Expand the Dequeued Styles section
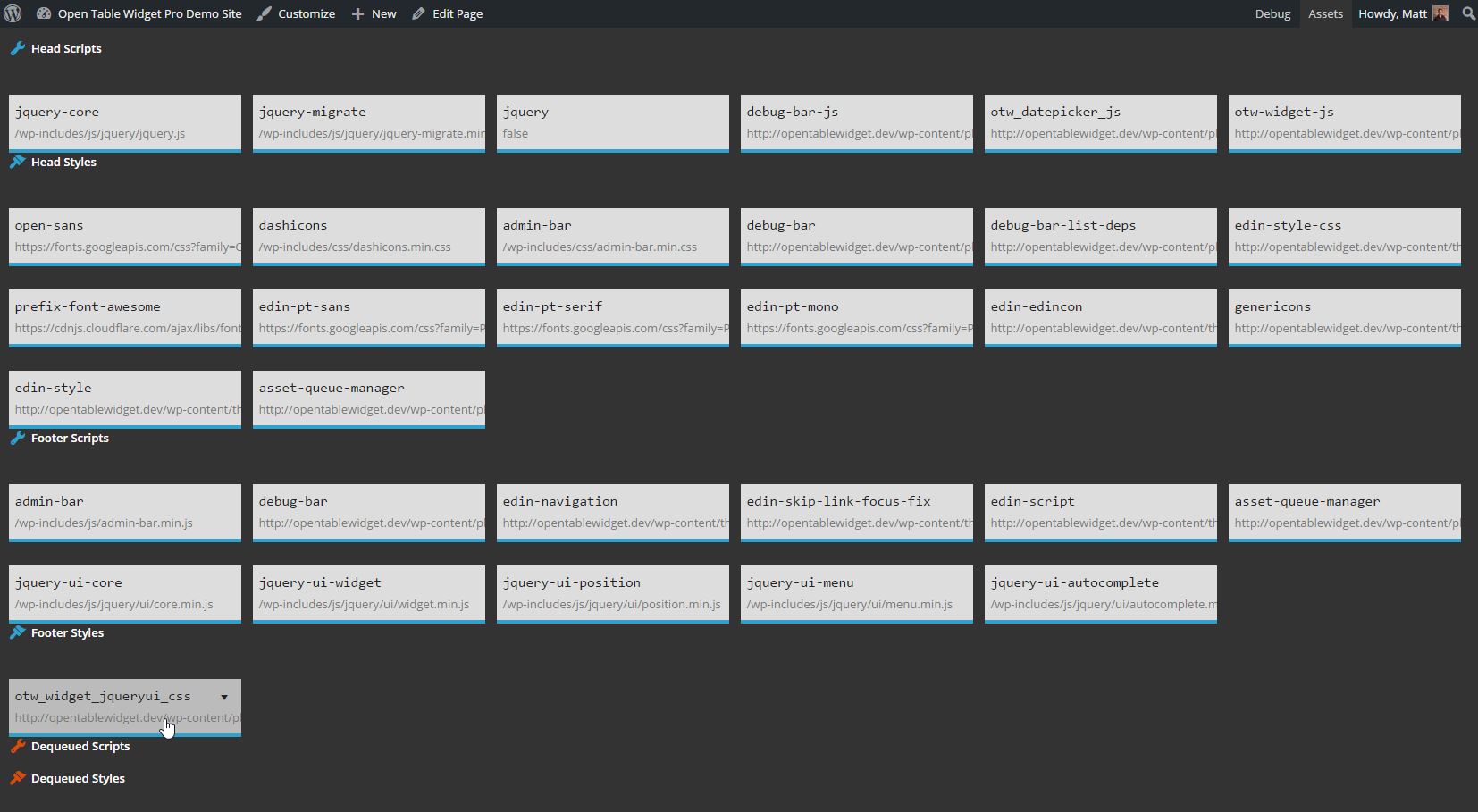The height and width of the screenshot is (812, 1478). [78, 778]
